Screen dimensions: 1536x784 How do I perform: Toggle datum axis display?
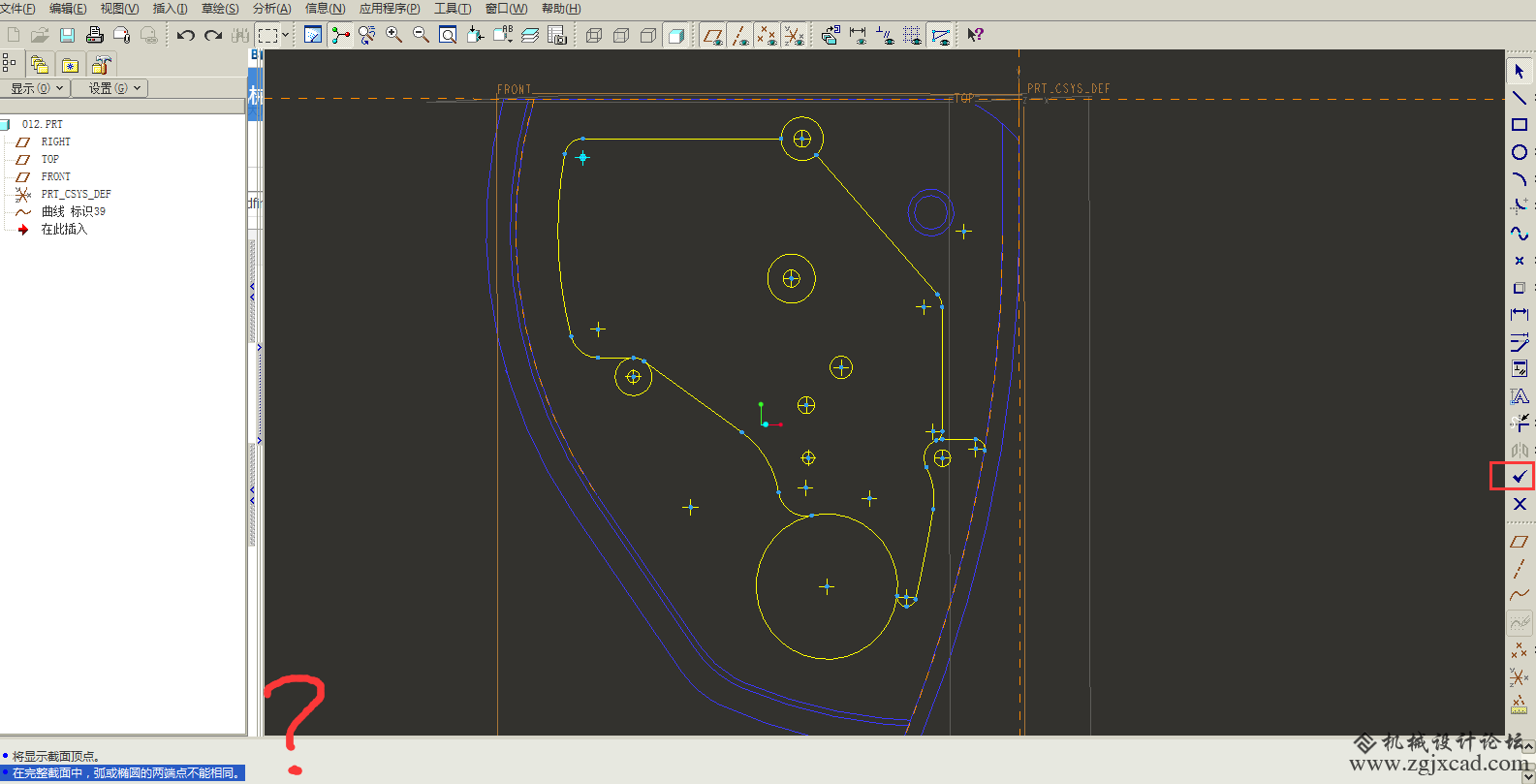pyautogui.click(x=739, y=35)
